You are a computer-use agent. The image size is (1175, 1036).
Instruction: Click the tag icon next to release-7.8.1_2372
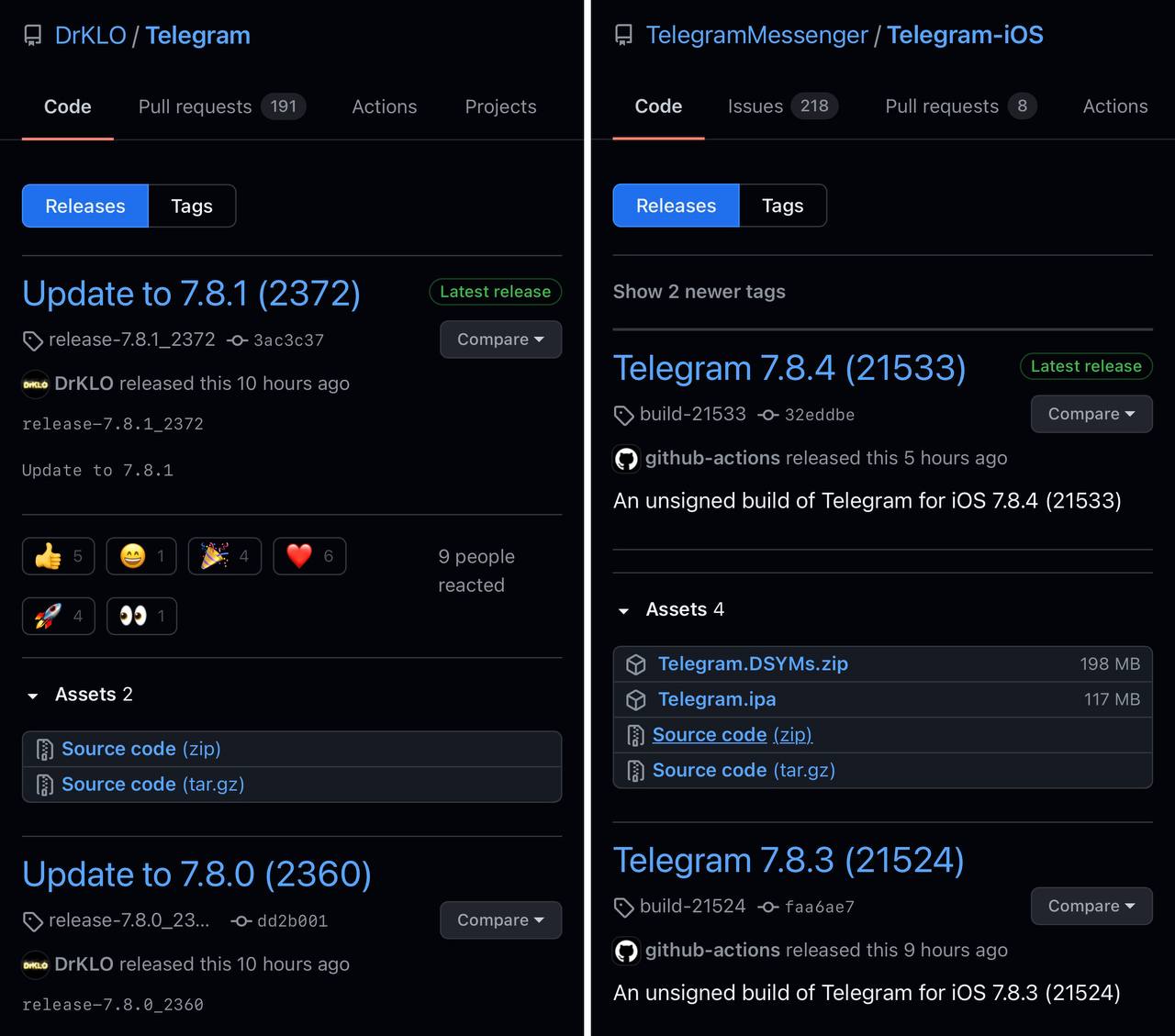click(32, 340)
